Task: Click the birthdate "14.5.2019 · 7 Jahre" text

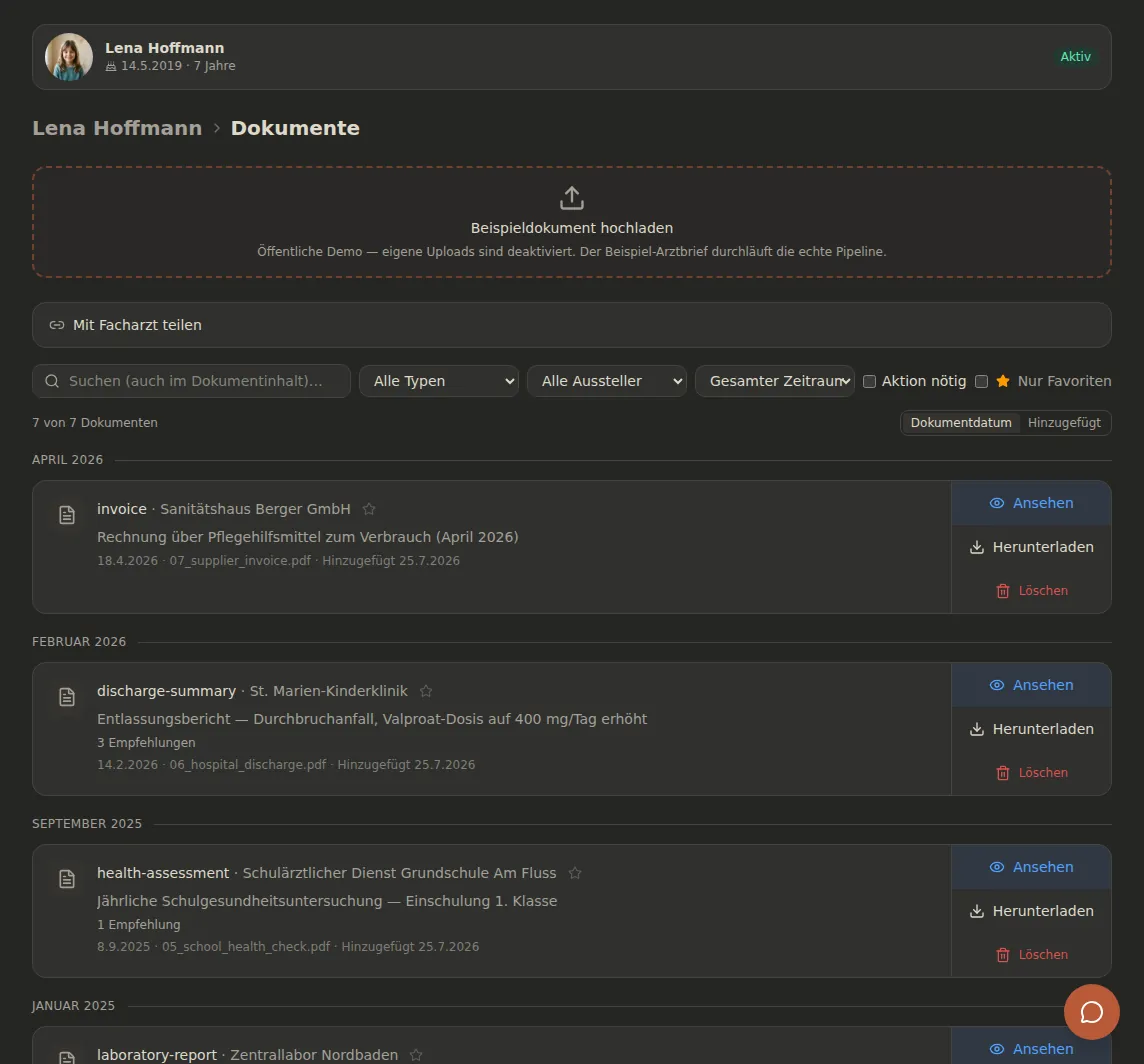Action: [178, 66]
